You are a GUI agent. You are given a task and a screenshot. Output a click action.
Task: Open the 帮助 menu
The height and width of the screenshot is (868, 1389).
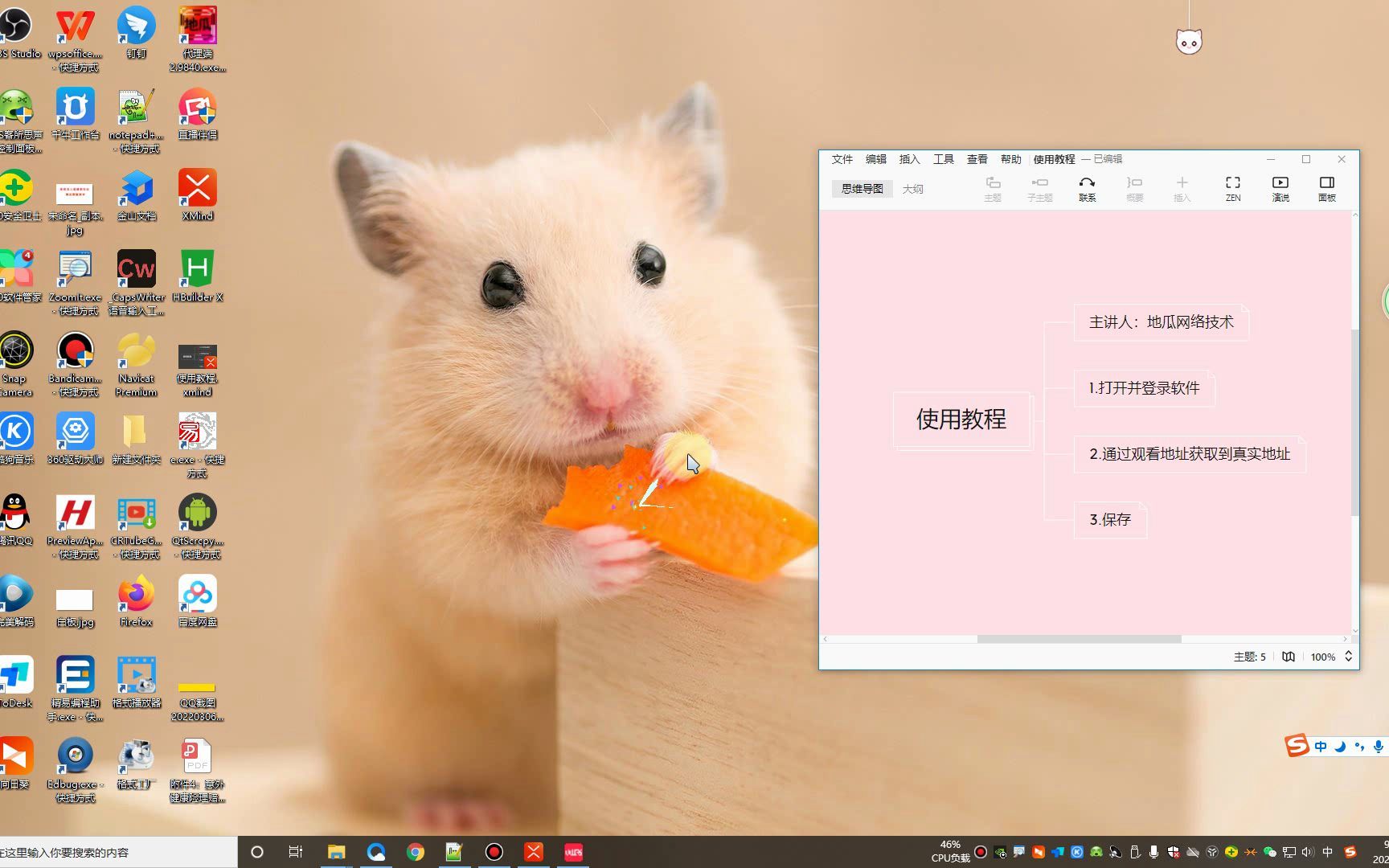coord(1011,159)
